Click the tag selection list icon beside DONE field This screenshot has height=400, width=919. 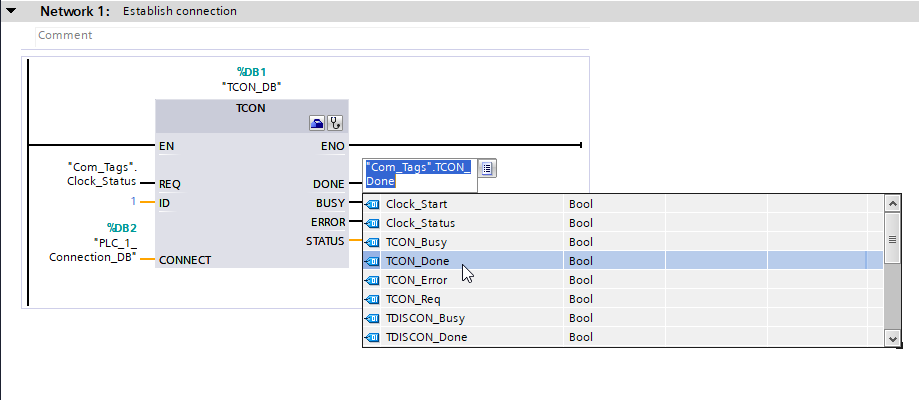tap(488, 168)
